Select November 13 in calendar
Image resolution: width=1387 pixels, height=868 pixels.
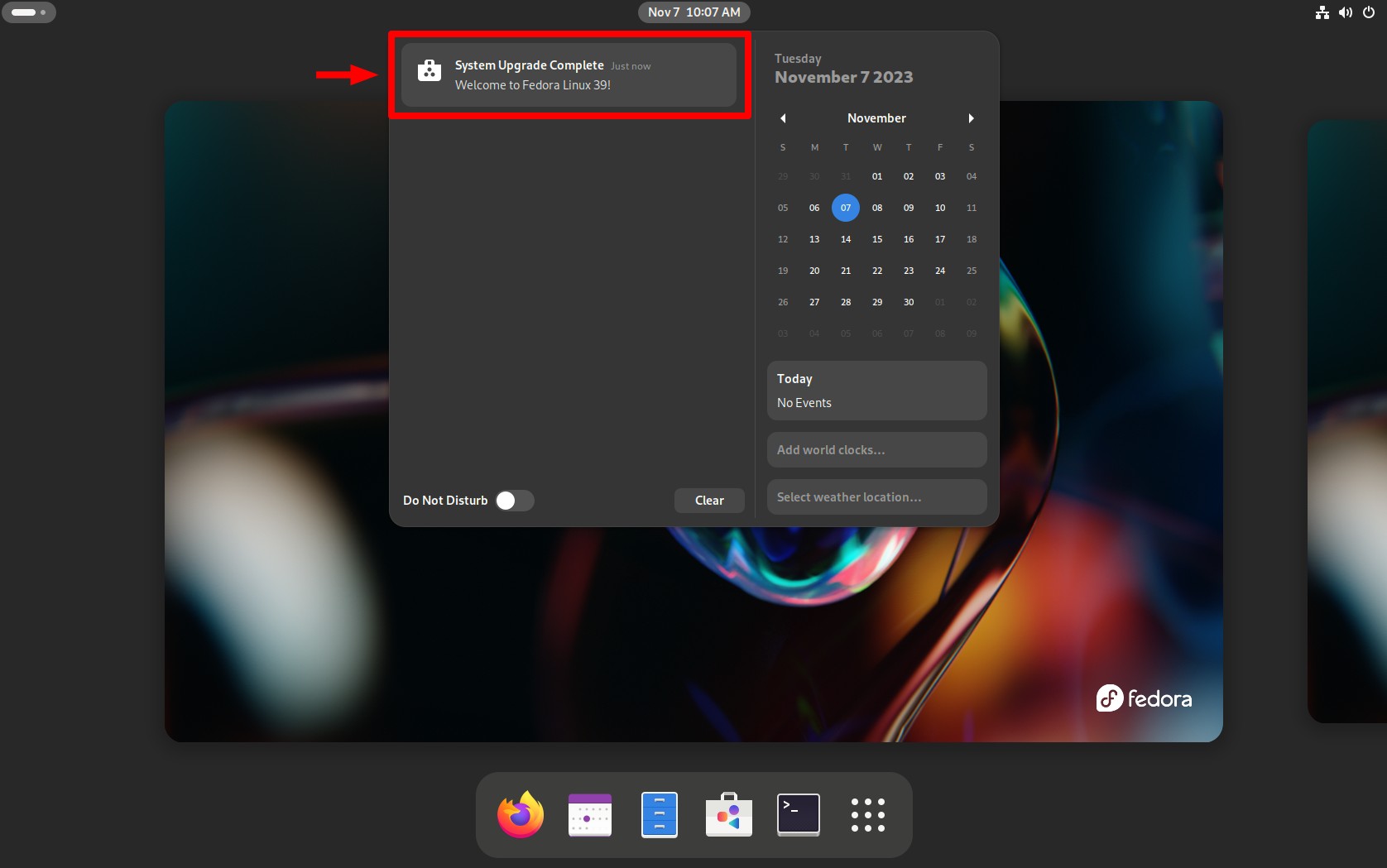point(814,239)
